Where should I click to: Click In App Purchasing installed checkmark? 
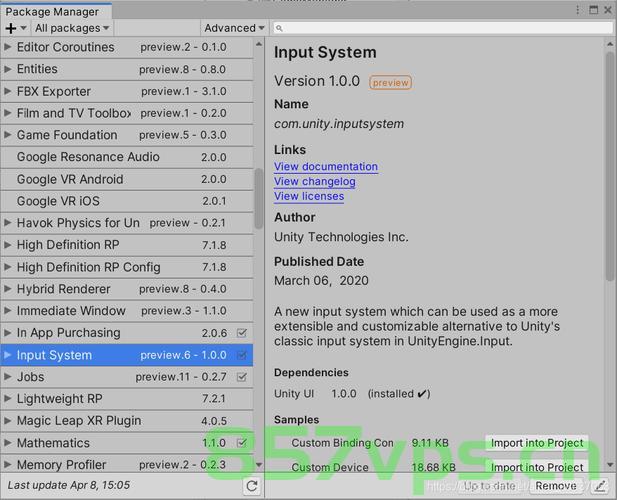[242, 333]
